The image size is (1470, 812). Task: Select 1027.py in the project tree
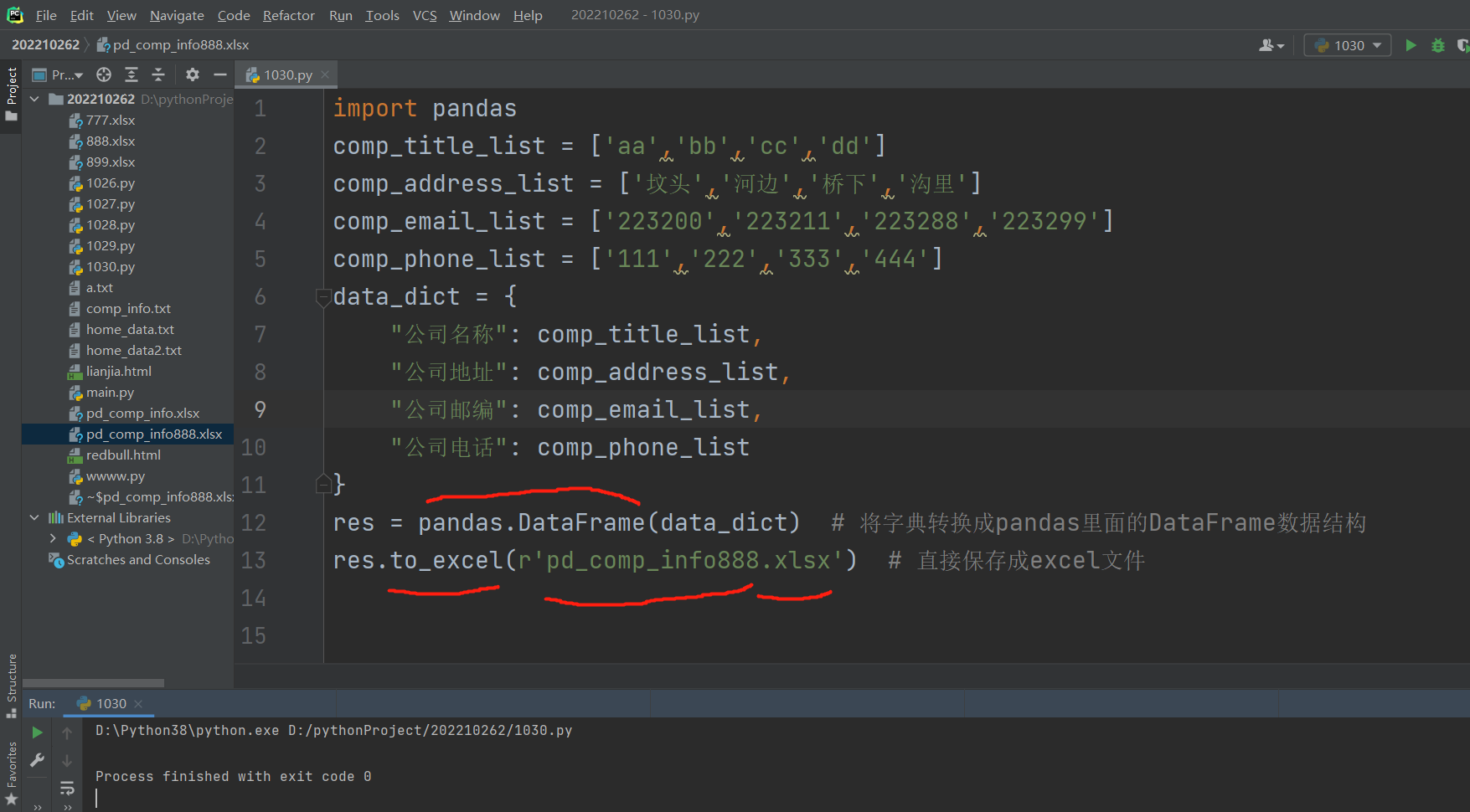point(110,203)
